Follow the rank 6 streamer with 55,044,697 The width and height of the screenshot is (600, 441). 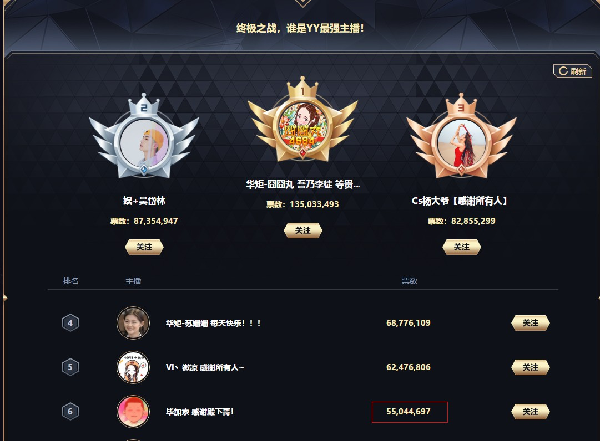coord(530,412)
